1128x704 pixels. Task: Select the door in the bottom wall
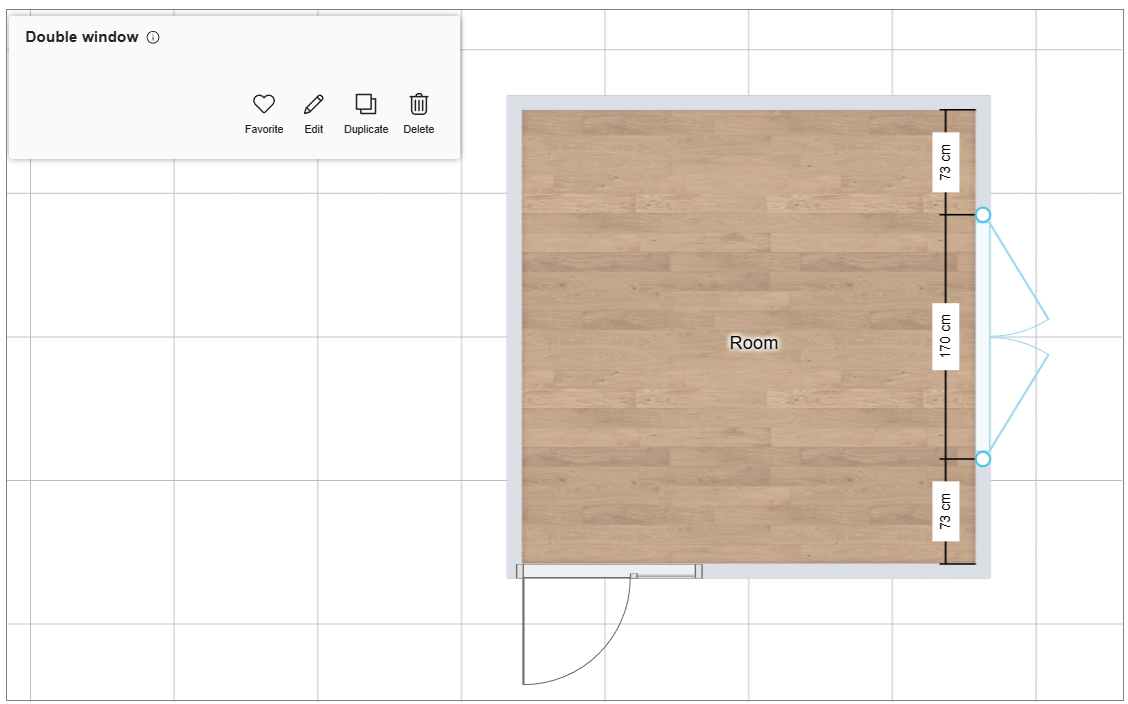pyautogui.click(x=608, y=572)
